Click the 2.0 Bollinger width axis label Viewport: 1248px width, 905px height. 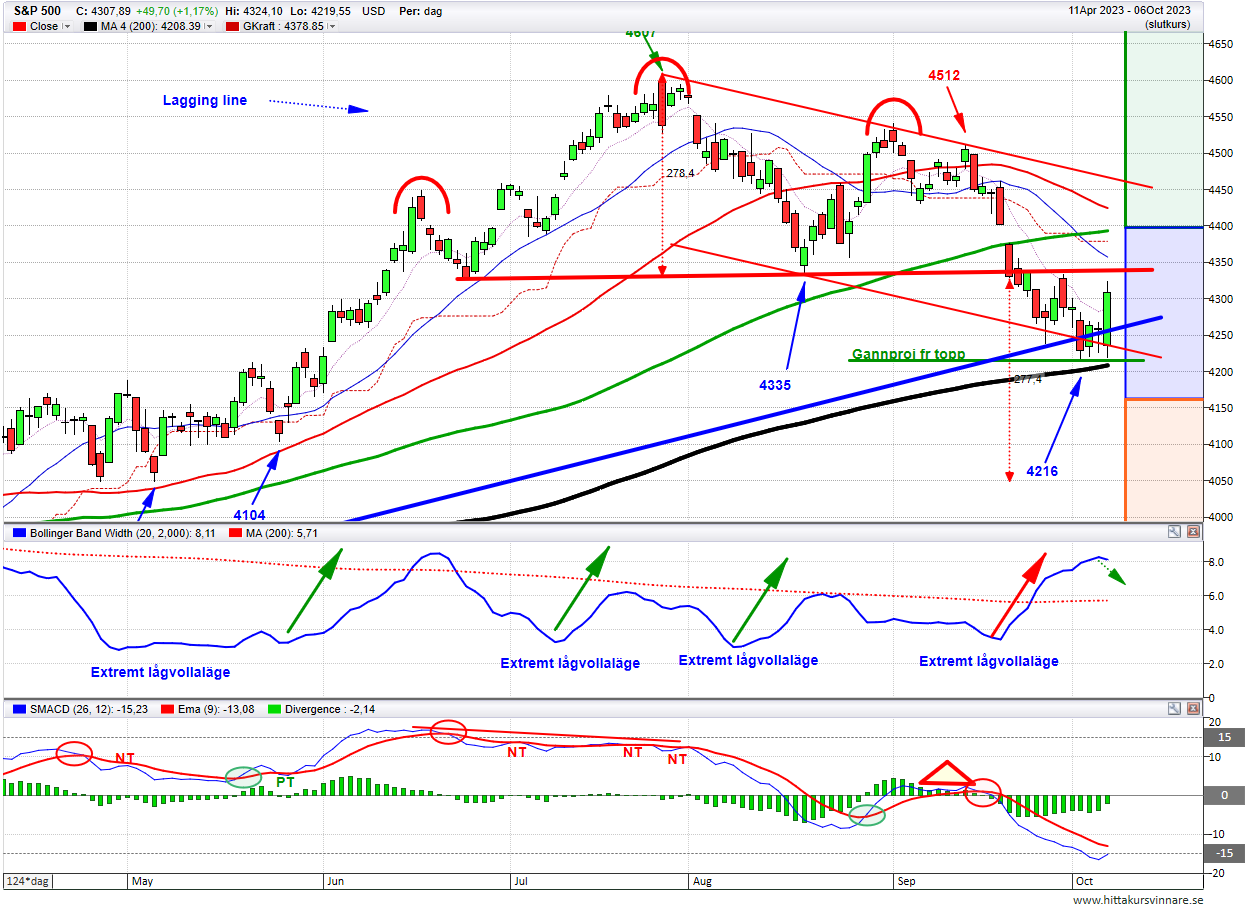pyautogui.click(x=1216, y=664)
